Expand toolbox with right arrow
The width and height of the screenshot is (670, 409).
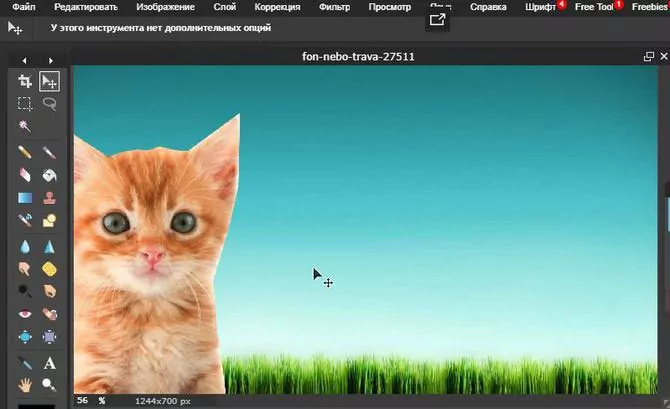51,61
